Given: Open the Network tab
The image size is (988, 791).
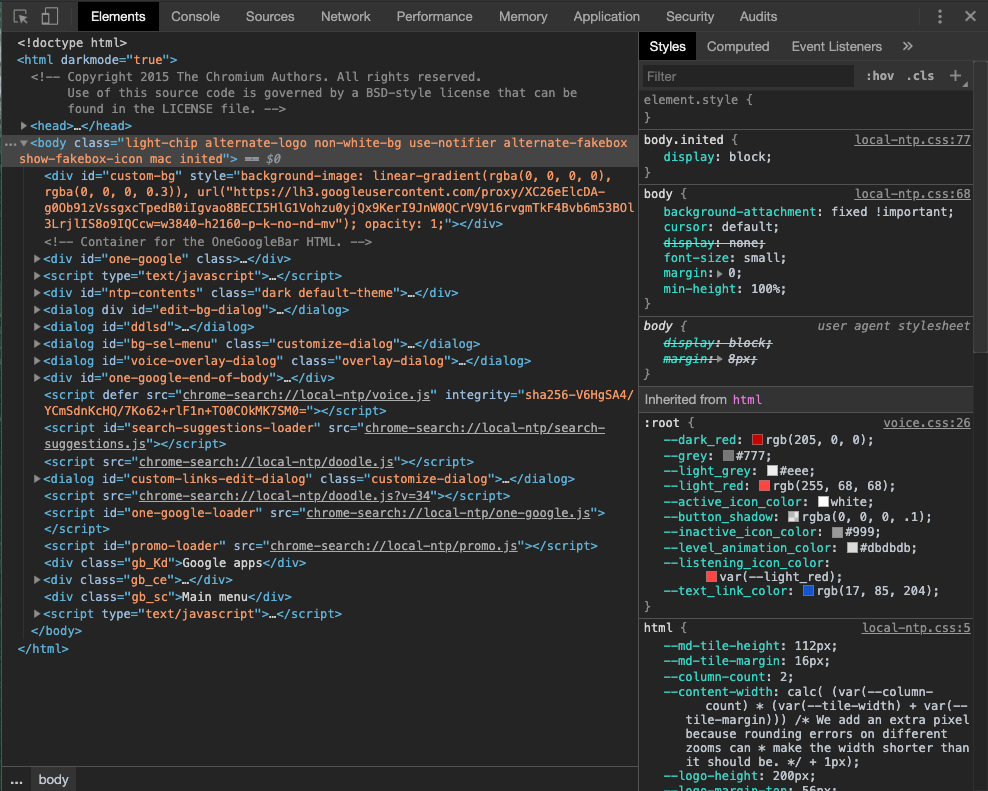Looking at the screenshot, I should [x=345, y=16].
